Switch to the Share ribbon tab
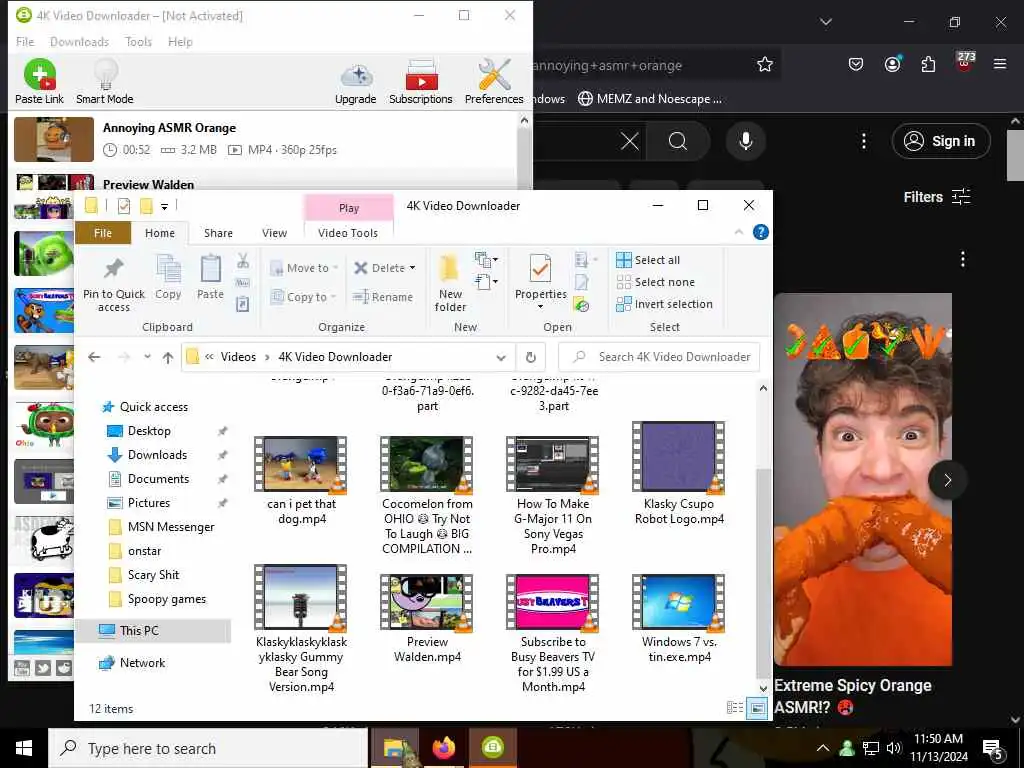 (218, 233)
